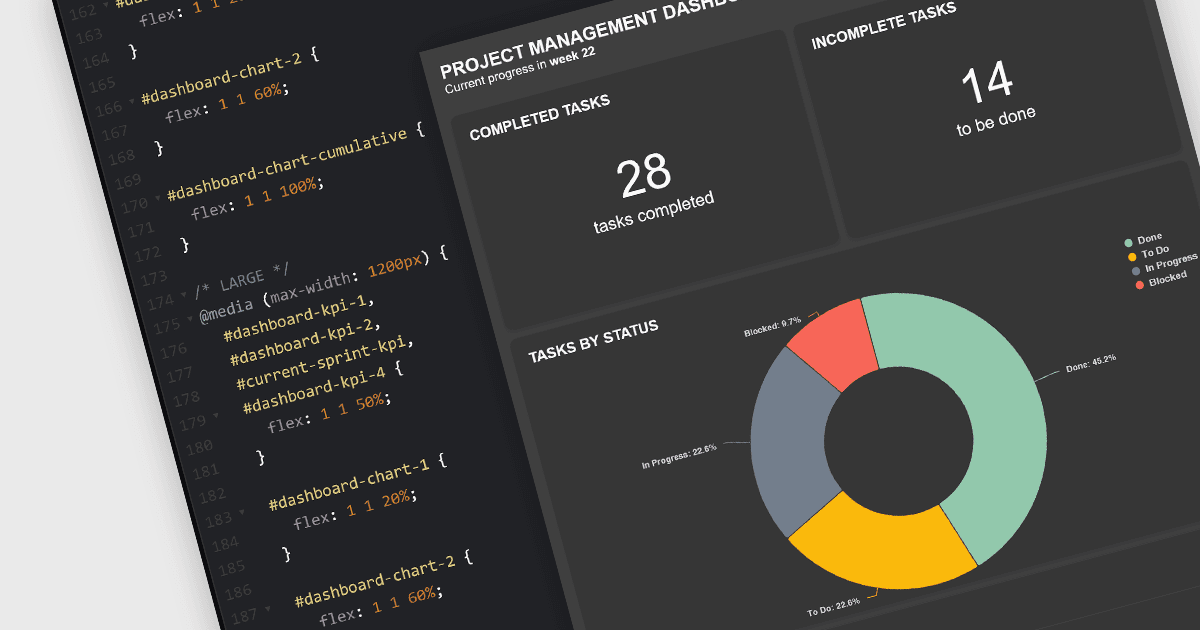
Task: Toggle the In Progress legend entry
Action: point(1165,265)
